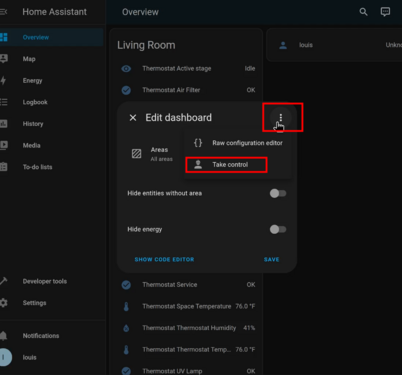Open the louis user profile avatar
Screen dimensions: 402x375
tap(5, 357)
